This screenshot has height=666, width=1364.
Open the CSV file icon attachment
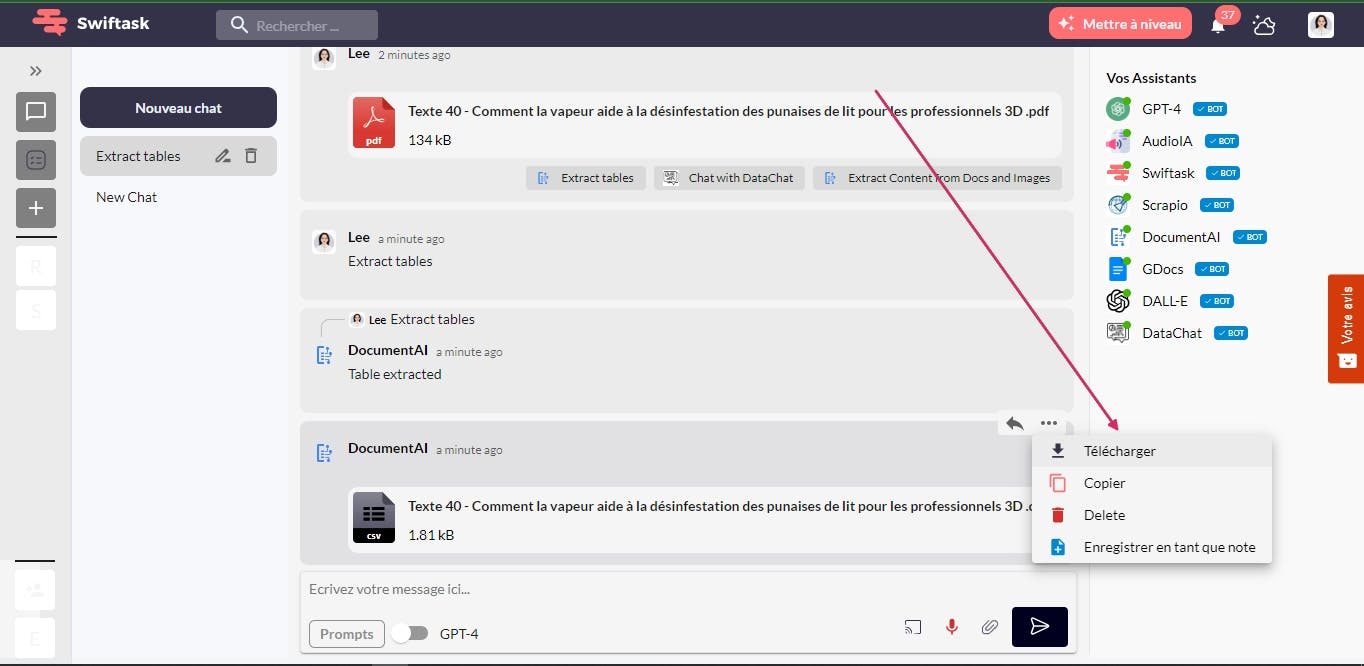point(374,517)
